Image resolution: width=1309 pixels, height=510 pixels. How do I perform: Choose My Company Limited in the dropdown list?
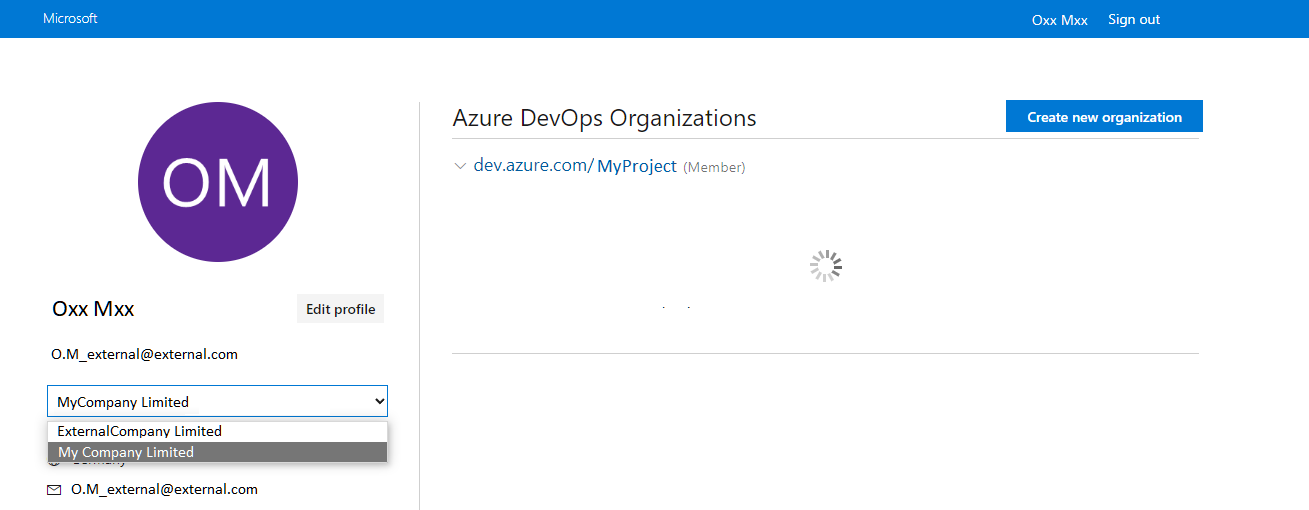217,452
